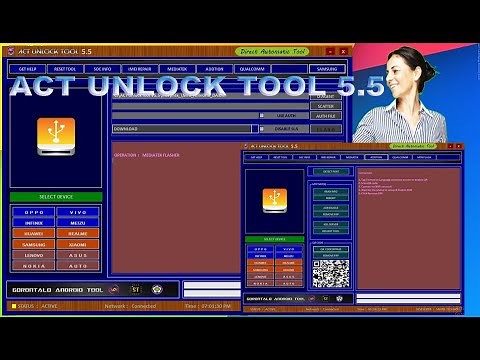Viewport: 480px width, 360px height.
Task: Open SOC INFO tab in the large window
Action: 102,69
